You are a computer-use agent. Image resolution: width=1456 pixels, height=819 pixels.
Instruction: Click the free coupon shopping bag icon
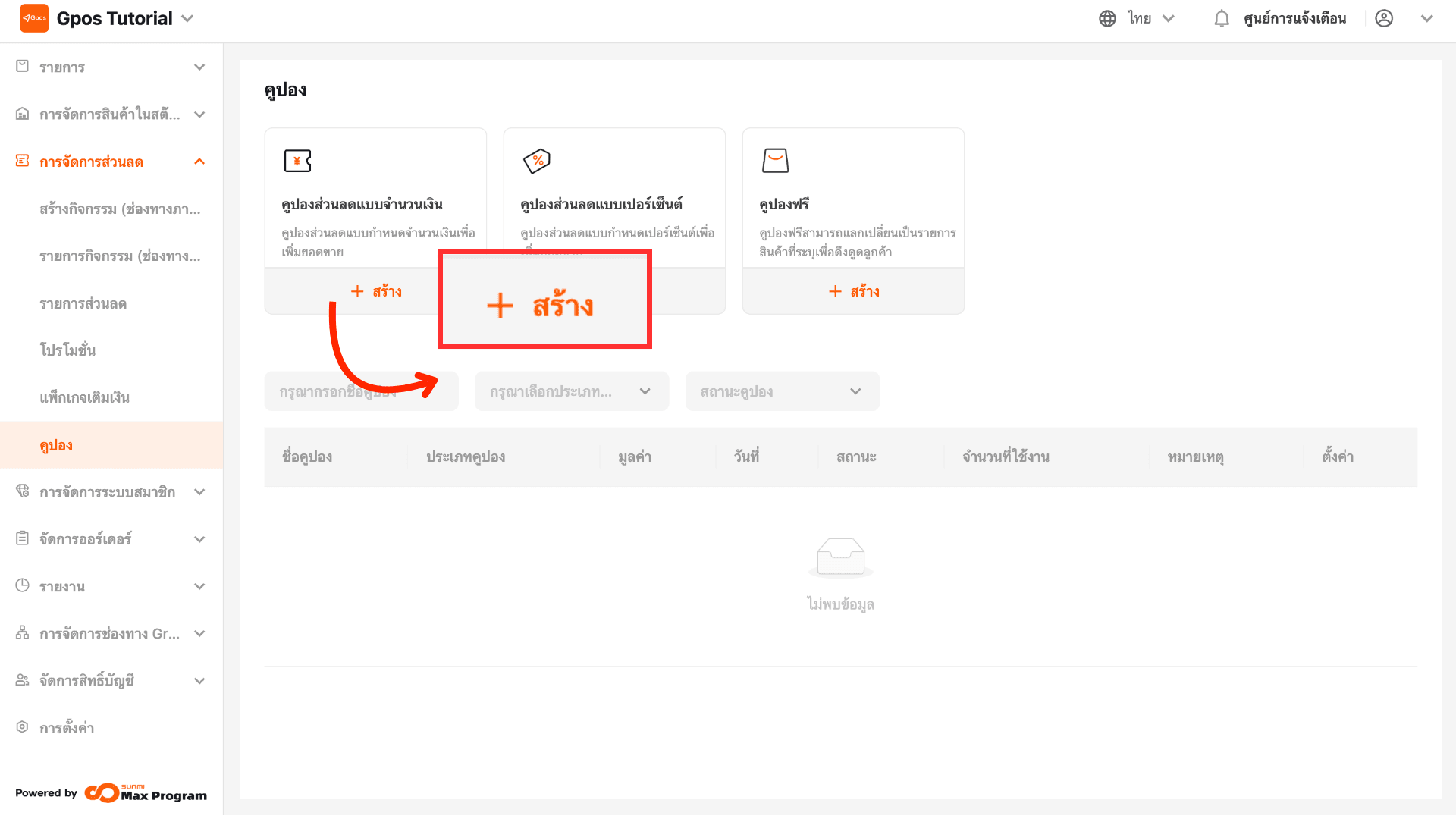[775, 161]
